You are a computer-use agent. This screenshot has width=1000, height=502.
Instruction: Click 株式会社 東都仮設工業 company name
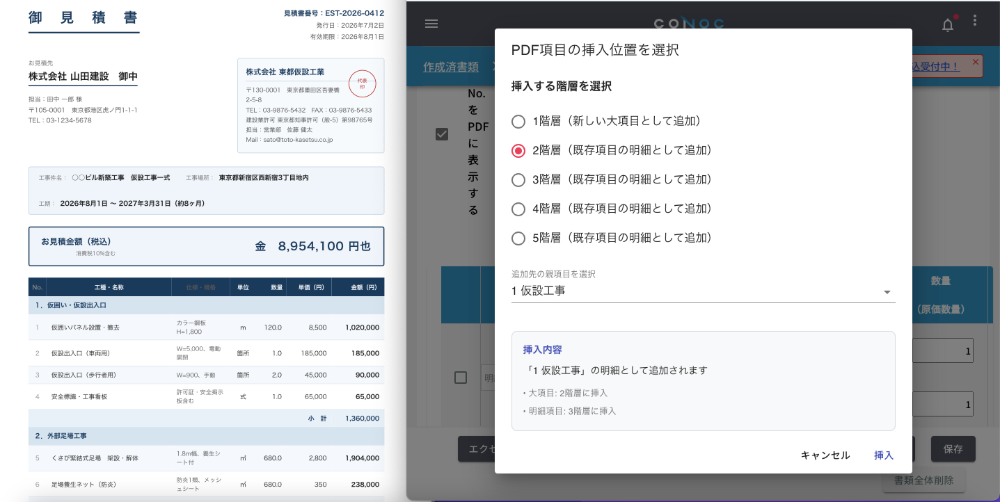[285, 71]
